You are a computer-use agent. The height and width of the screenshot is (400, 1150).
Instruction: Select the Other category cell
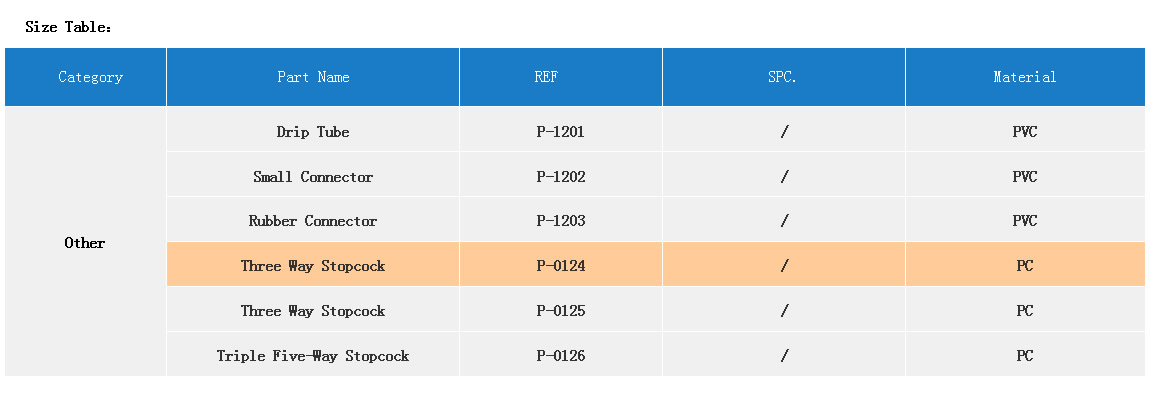click(x=85, y=243)
